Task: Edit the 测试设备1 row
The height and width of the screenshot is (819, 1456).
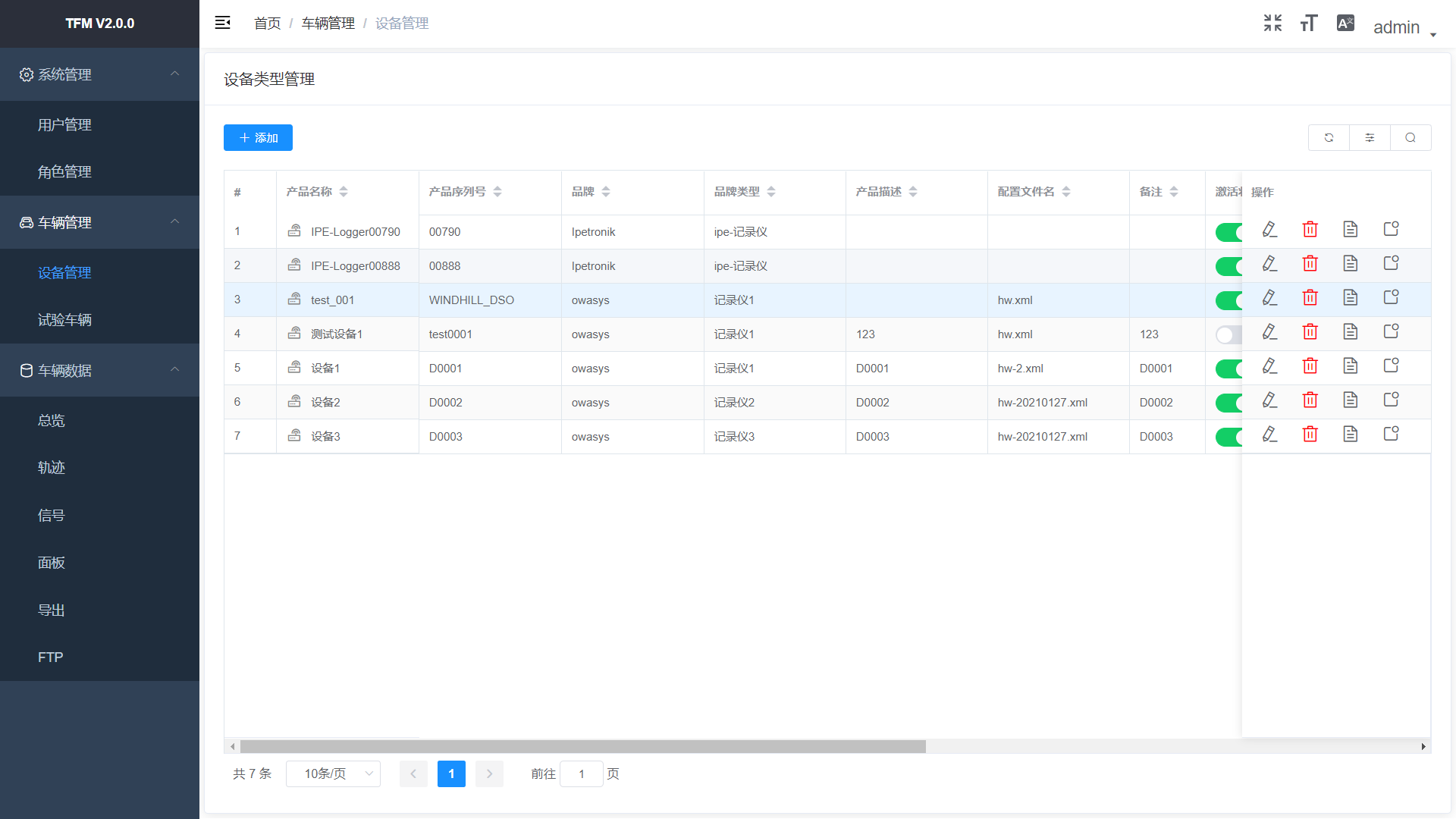Action: [x=1269, y=331]
